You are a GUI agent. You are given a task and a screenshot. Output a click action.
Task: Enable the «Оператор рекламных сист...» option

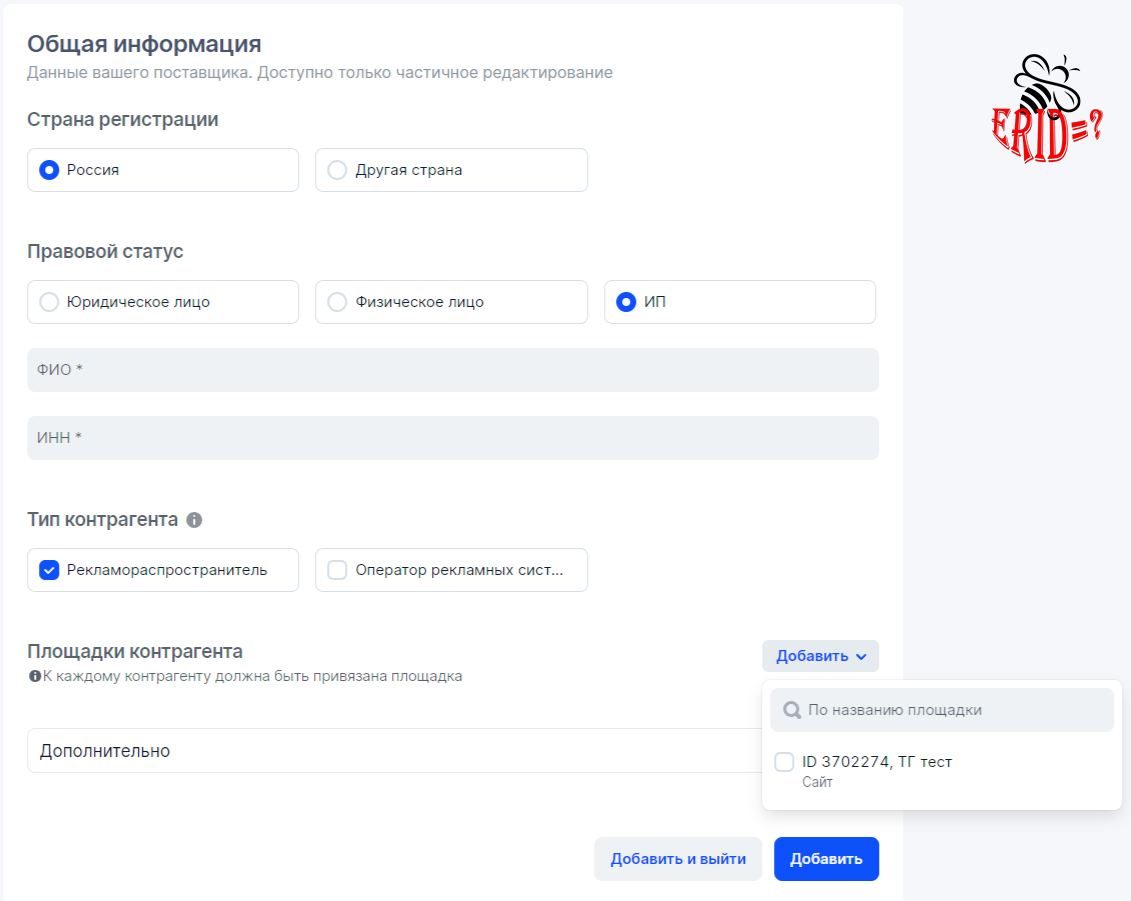click(336, 569)
